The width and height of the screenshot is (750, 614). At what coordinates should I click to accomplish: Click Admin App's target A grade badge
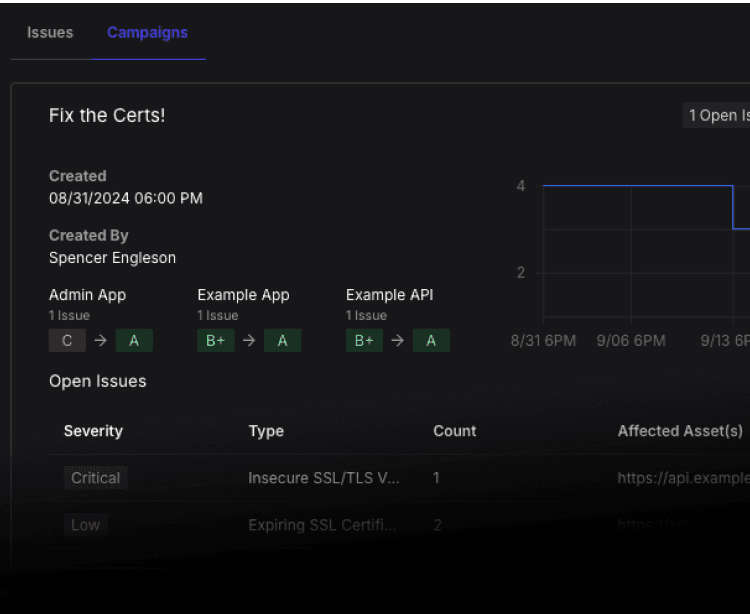point(134,341)
